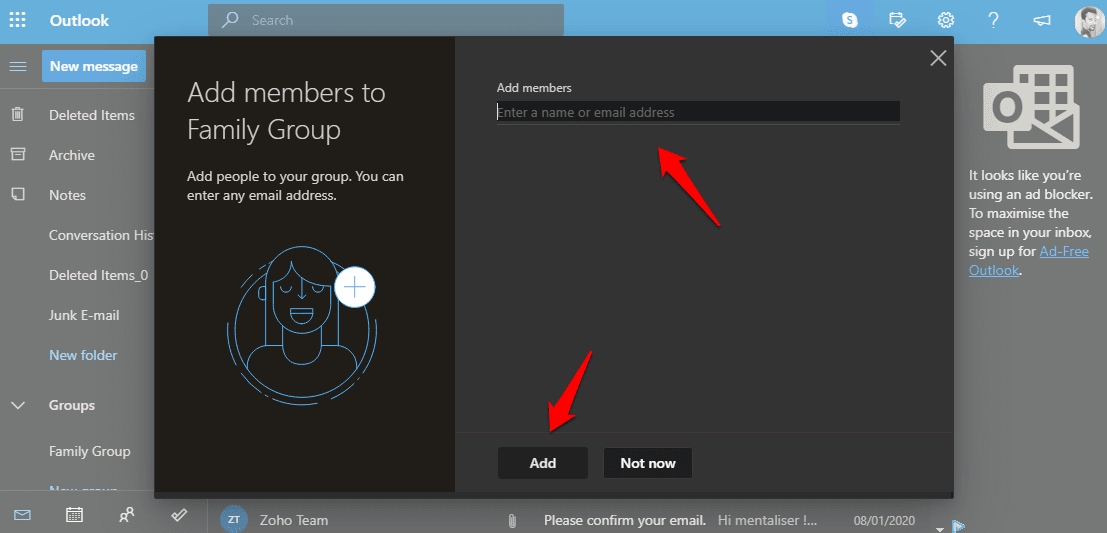Open the Family Group entry

coord(90,451)
